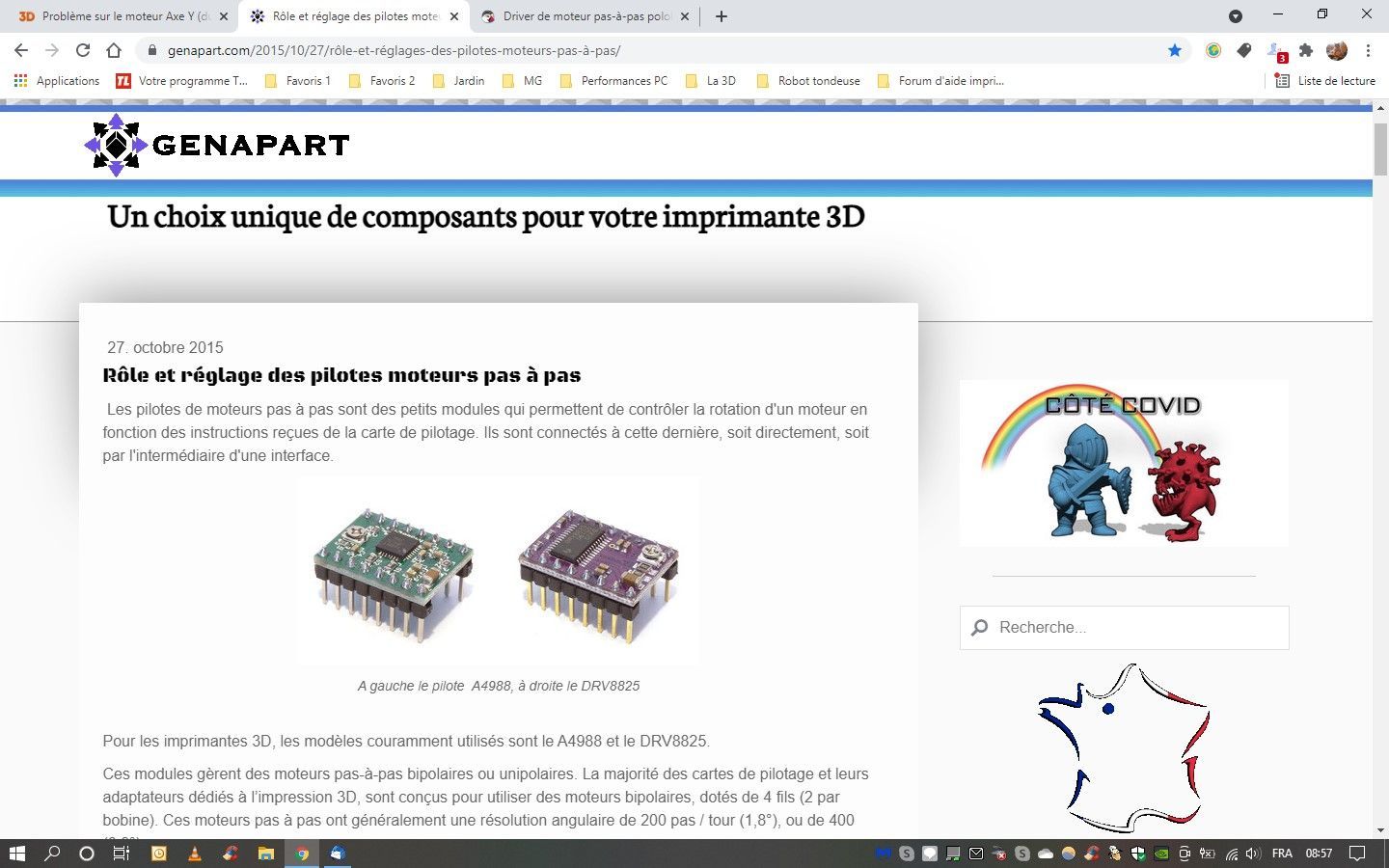Click the 'Recherche...' search field
Viewport: 1389px width, 868px height.
(1125, 628)
